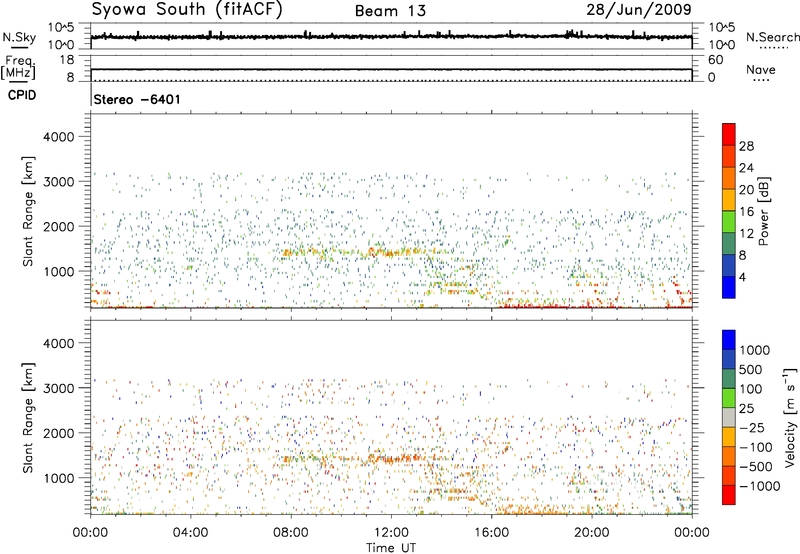
Task: Pick the light green 12–16 dB power colorbar segment
Action: 729,222
